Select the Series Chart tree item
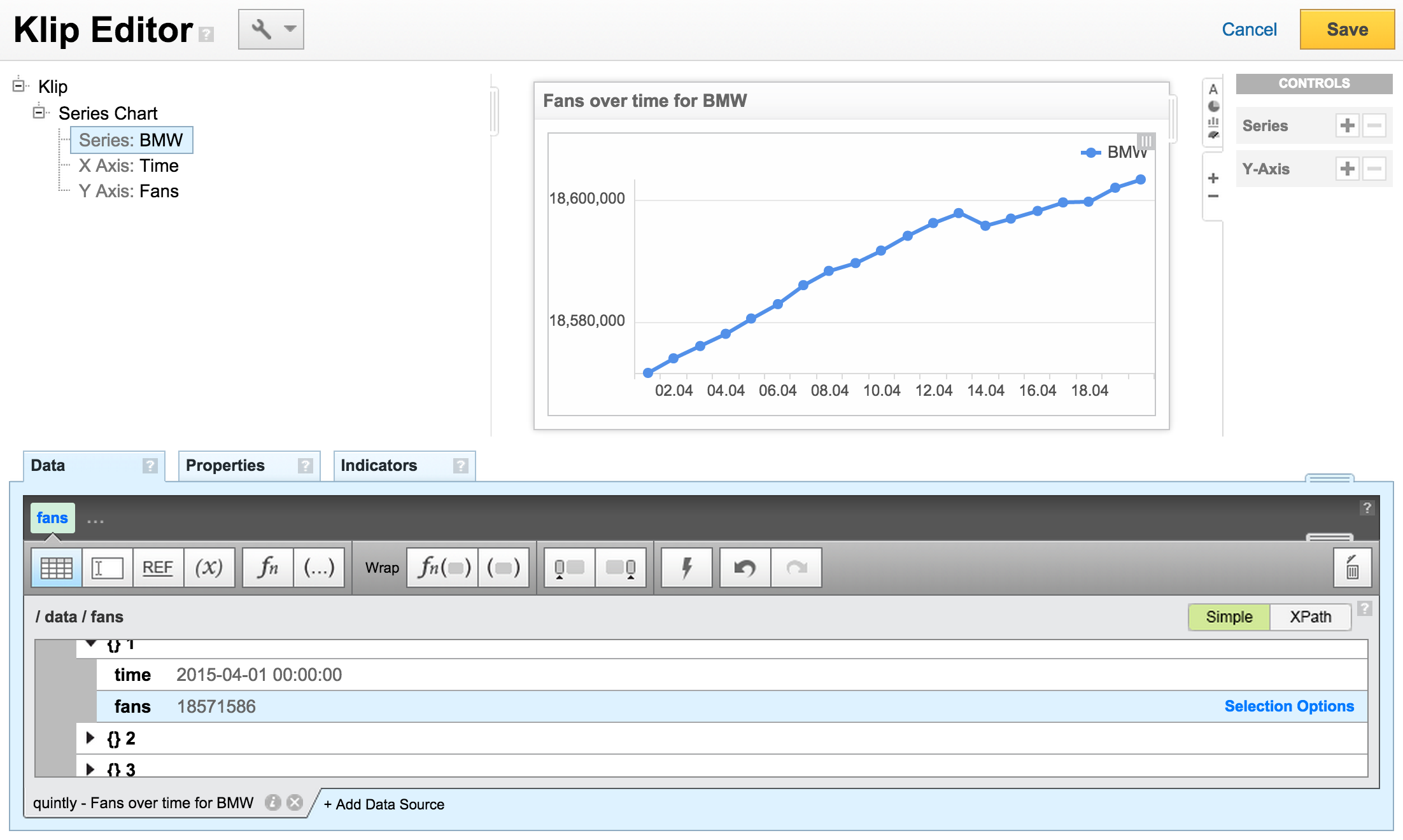This screenshot has height=840, width=1403. 108,113
